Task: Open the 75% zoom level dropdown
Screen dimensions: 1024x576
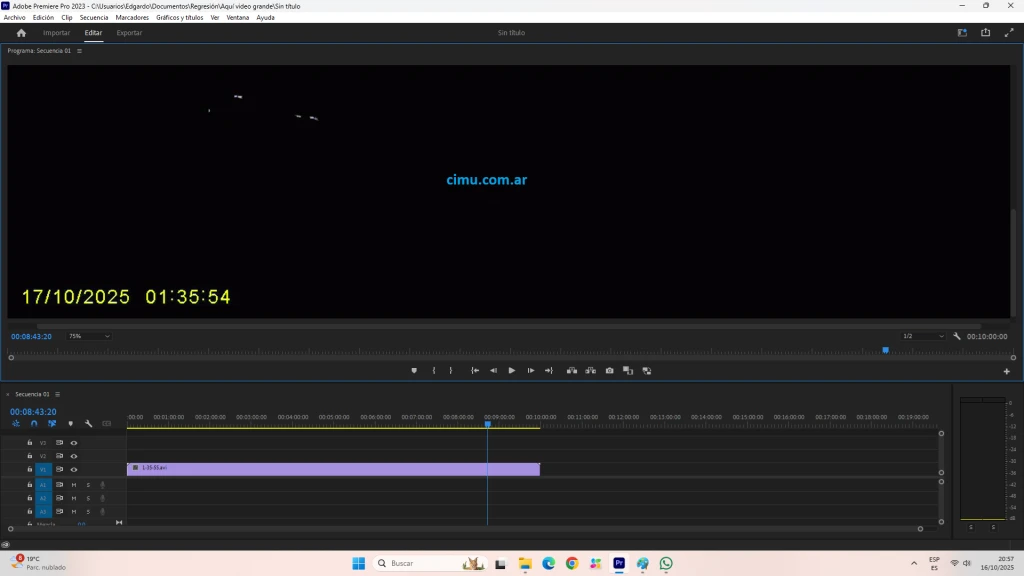Action: coord(89,336)
